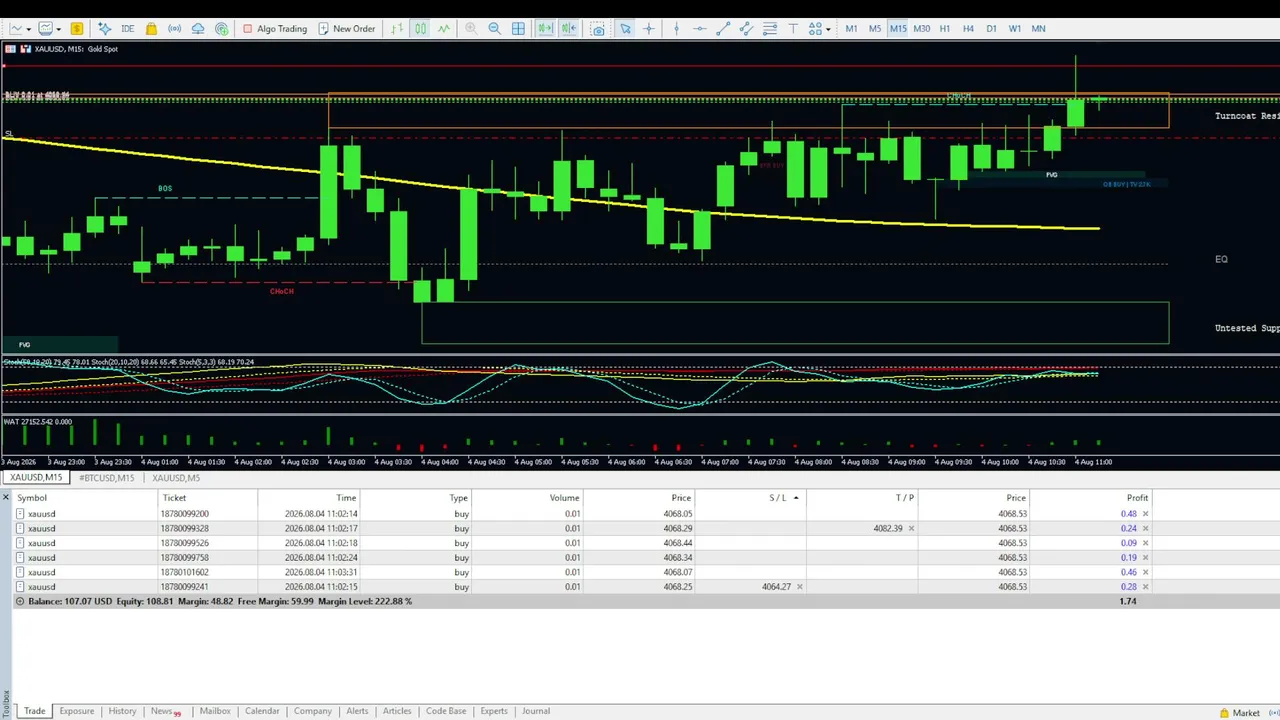
Task: Toggle chart shift from right edge
Action: 569,28
